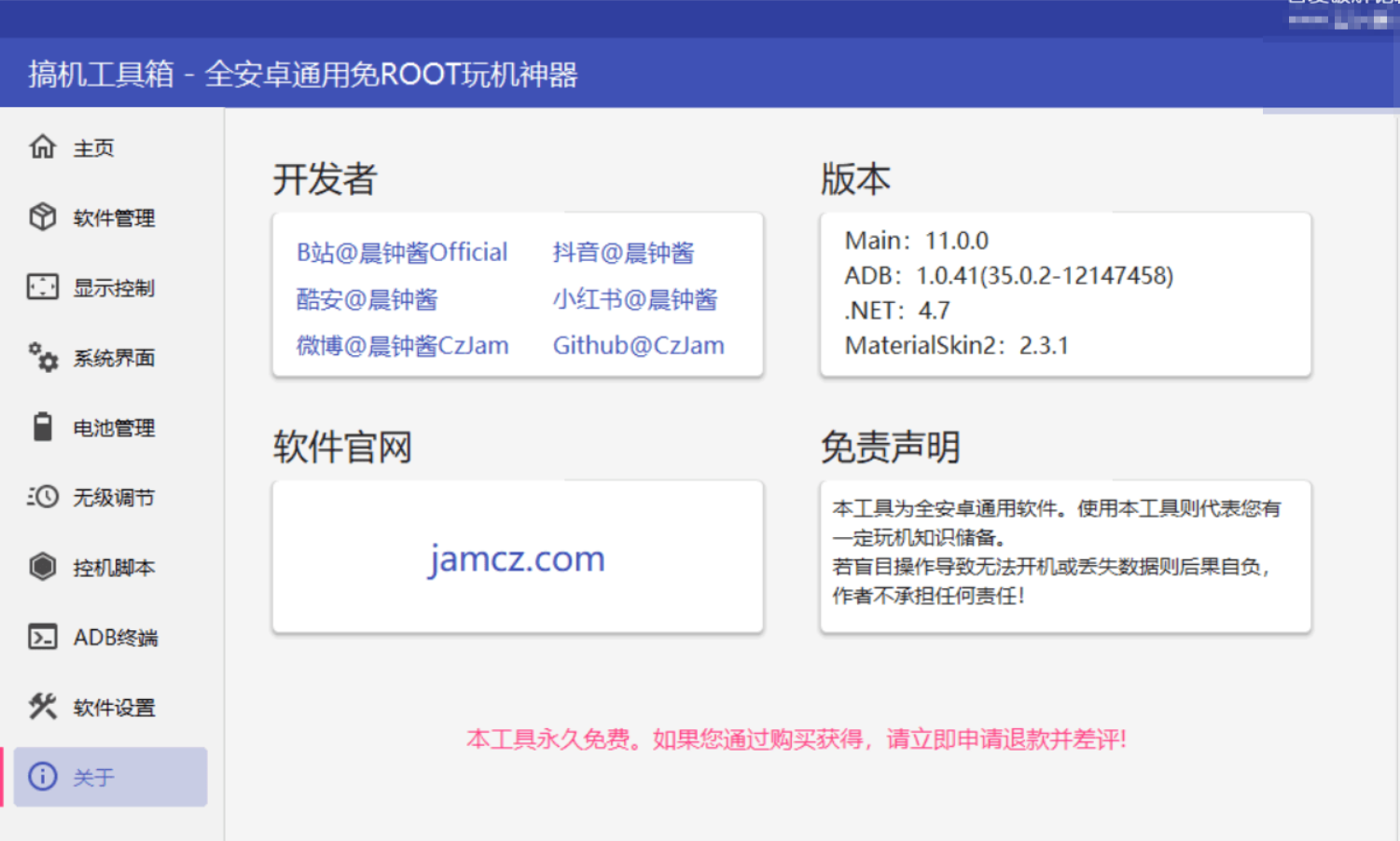Click the Main: 11.0.0 version text
The width and height of the screenshot is (1400, 841).
tap(916, 241)
